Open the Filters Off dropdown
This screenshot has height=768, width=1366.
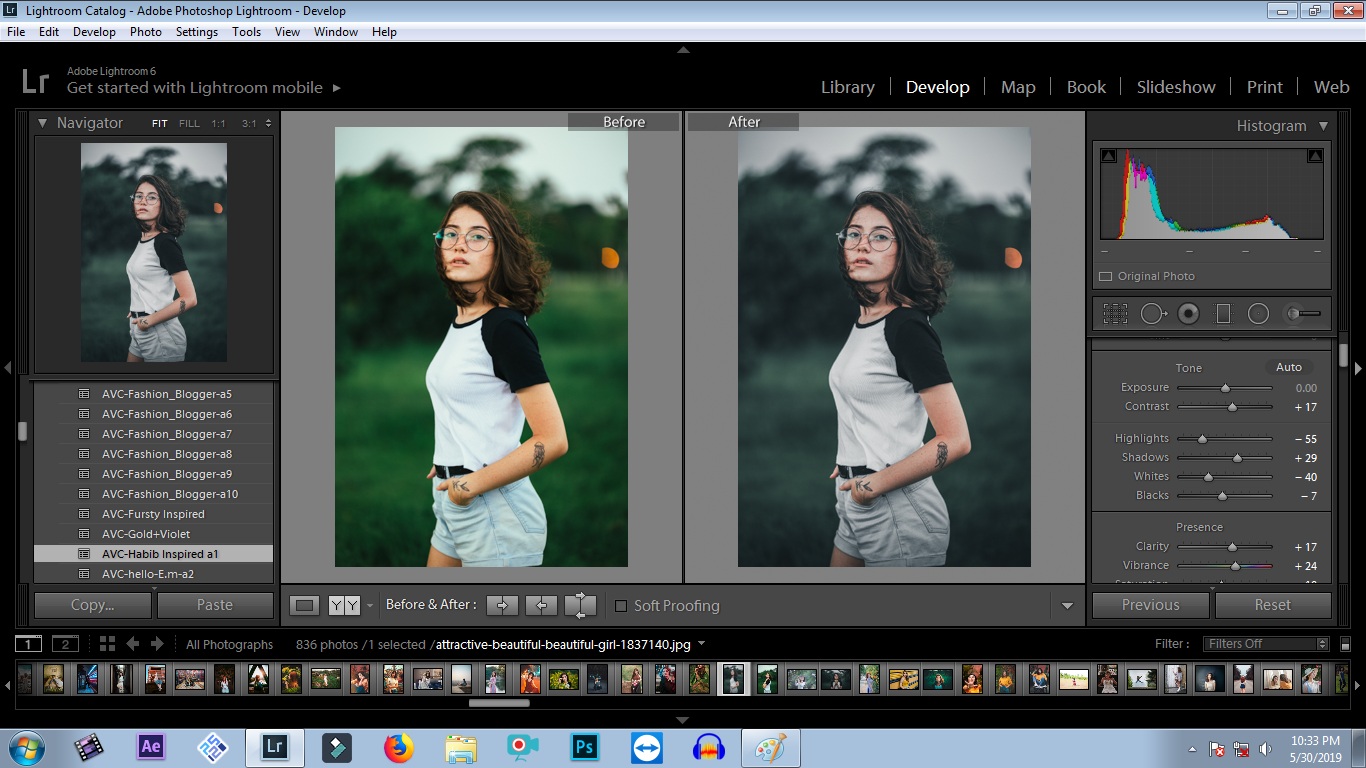[1267, 644]
